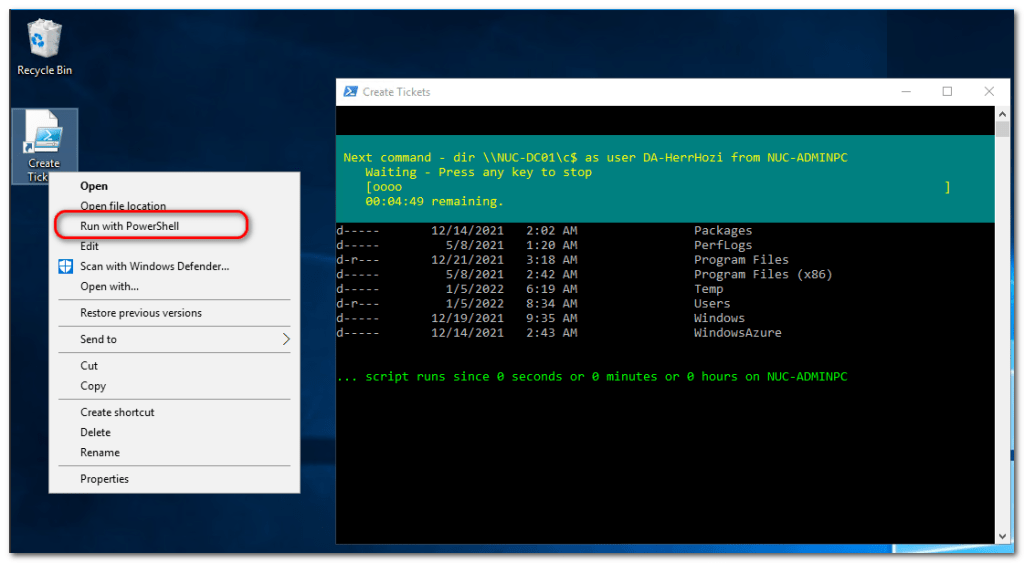
Task: Select Restore previous versions
Action: point(141,313)
